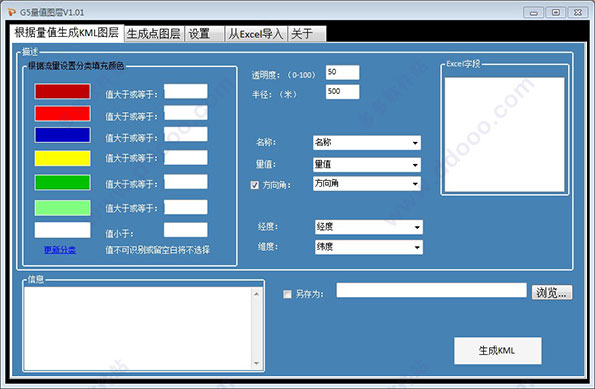Click the bright red color swatch
The width and height of the screenshot is (595, 389).
coord(63,113)
